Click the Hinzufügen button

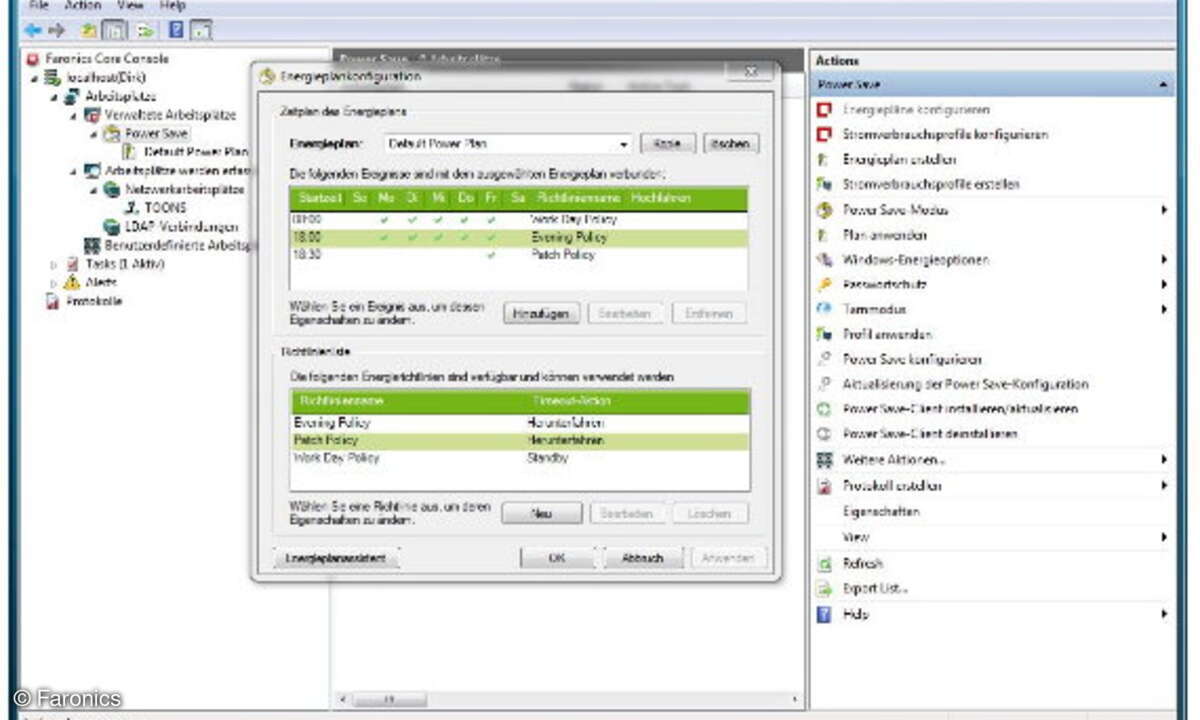click(541, 314)
